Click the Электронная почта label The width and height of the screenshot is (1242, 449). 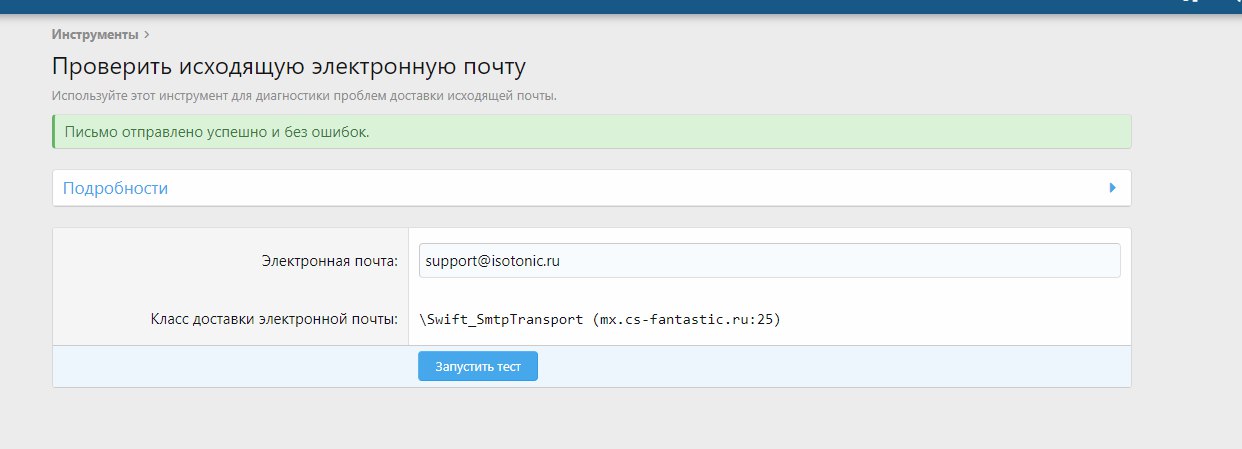pos(330,261)
